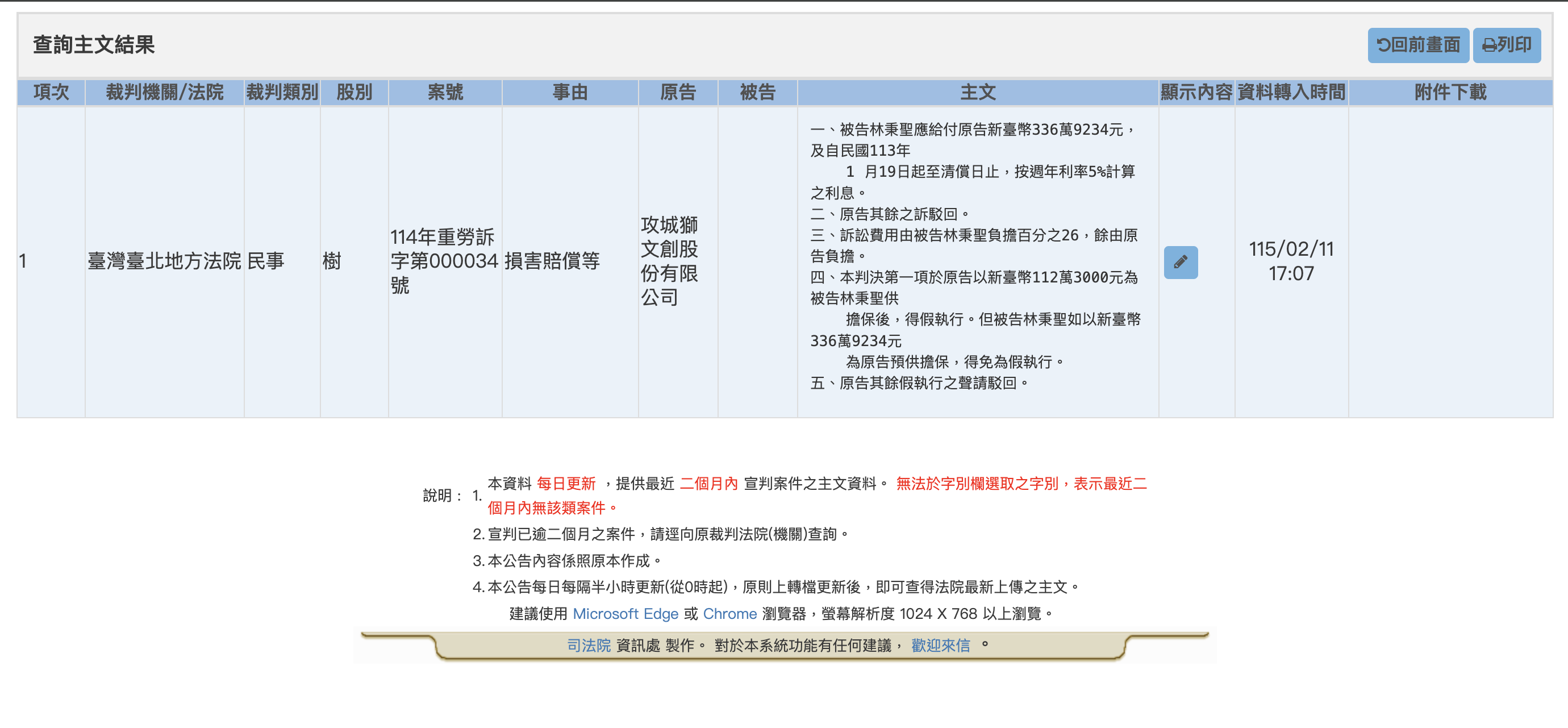
Task: Select the case number 114年重勞訴字第000034號 cell
Action: [444, 261]
